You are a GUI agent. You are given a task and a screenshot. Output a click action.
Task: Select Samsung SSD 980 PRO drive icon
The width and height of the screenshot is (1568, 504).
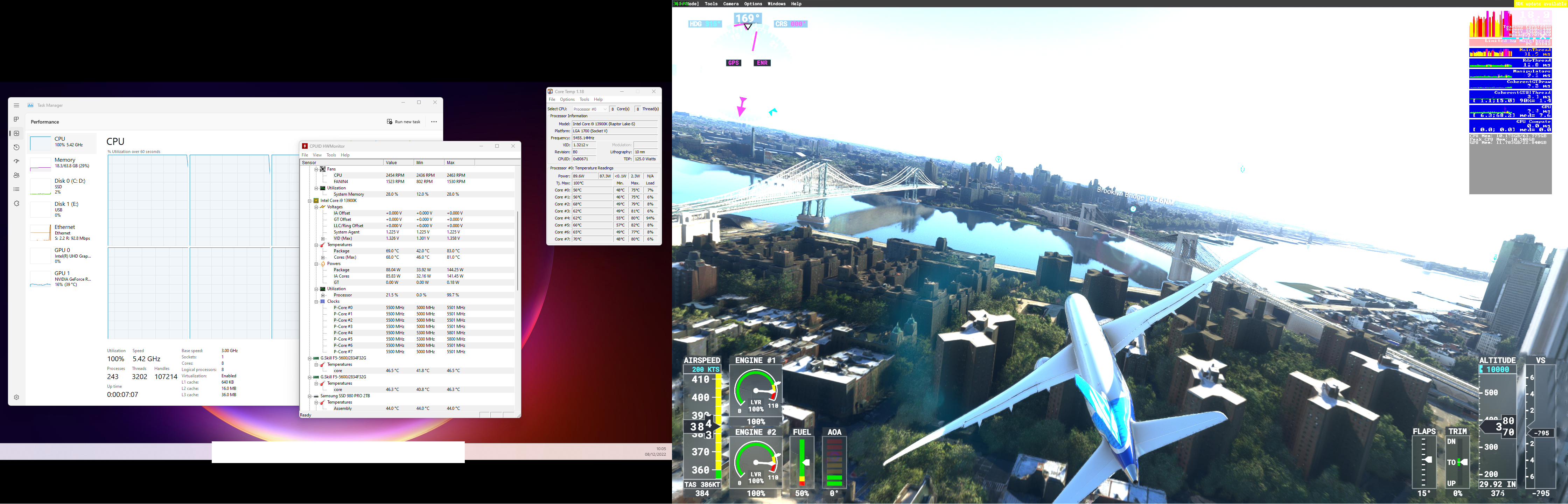click(x=316, y=395)
